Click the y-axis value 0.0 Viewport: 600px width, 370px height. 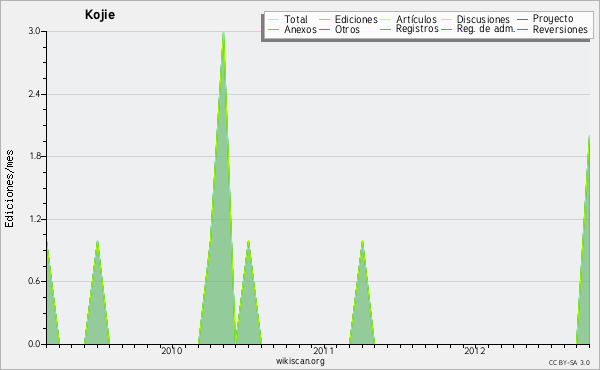(x=34, y=344)
